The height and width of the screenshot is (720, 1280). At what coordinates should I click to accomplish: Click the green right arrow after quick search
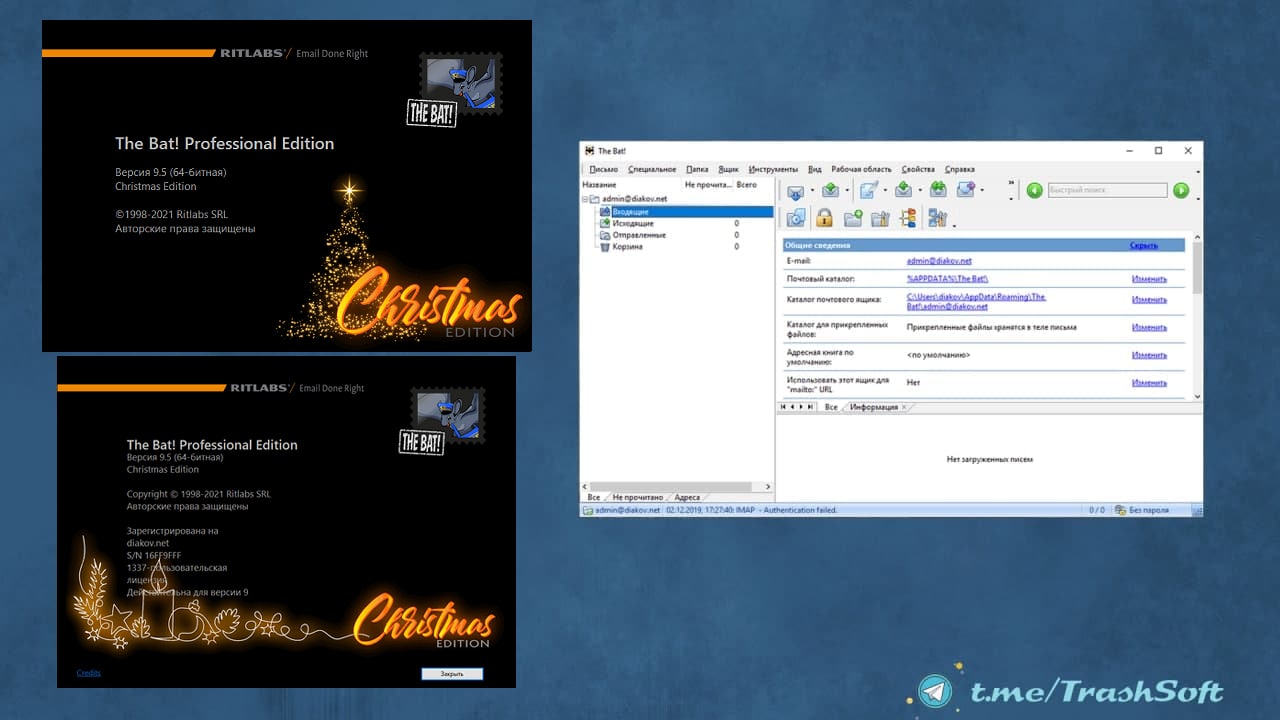pos(1181,190)
